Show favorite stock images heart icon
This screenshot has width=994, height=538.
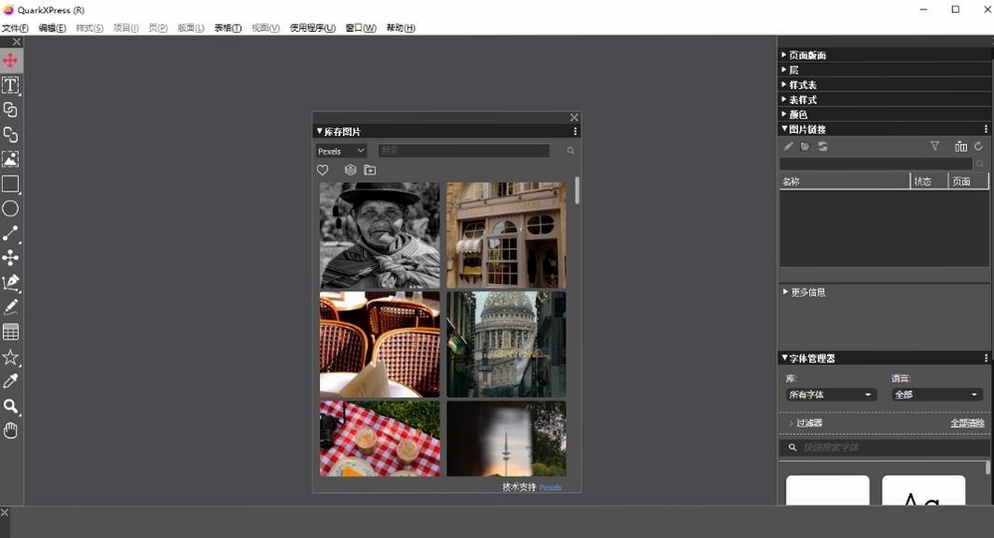click(x=323, y=170)
